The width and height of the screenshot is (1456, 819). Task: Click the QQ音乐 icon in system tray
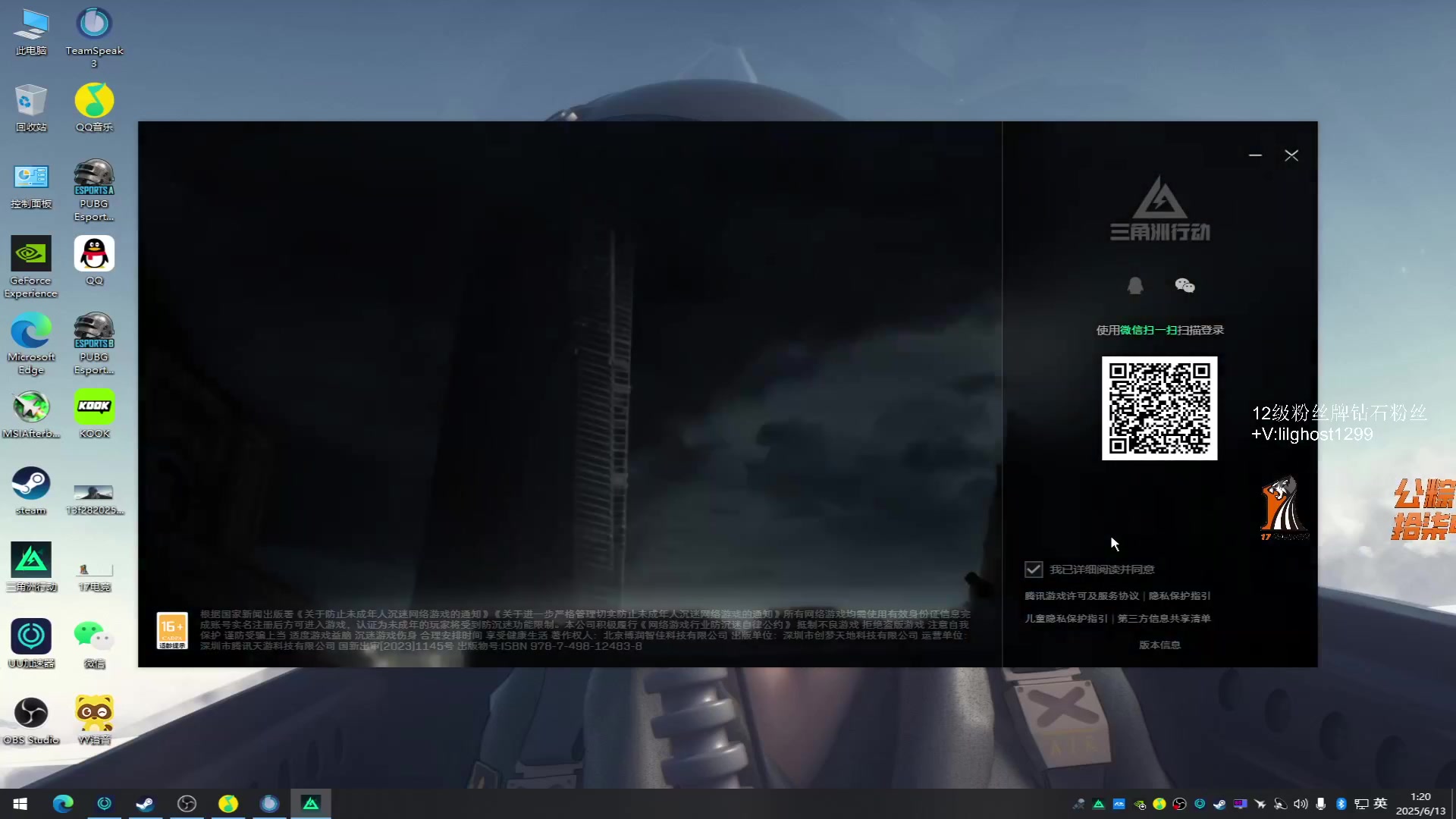click(1159, 804)
